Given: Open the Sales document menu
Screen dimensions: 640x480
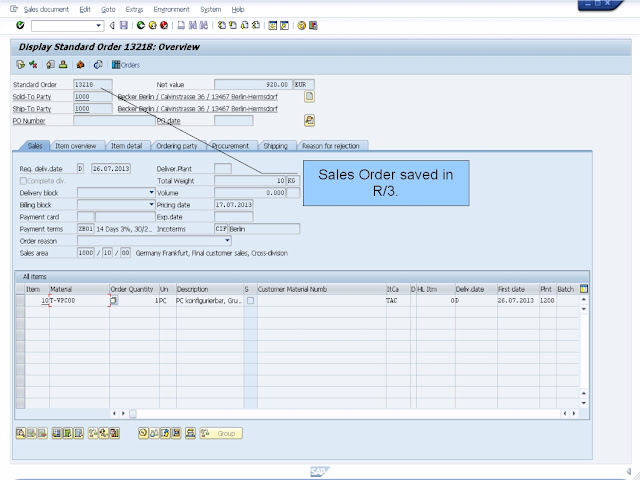Looking at the screenshot, I should pos(46,9).
